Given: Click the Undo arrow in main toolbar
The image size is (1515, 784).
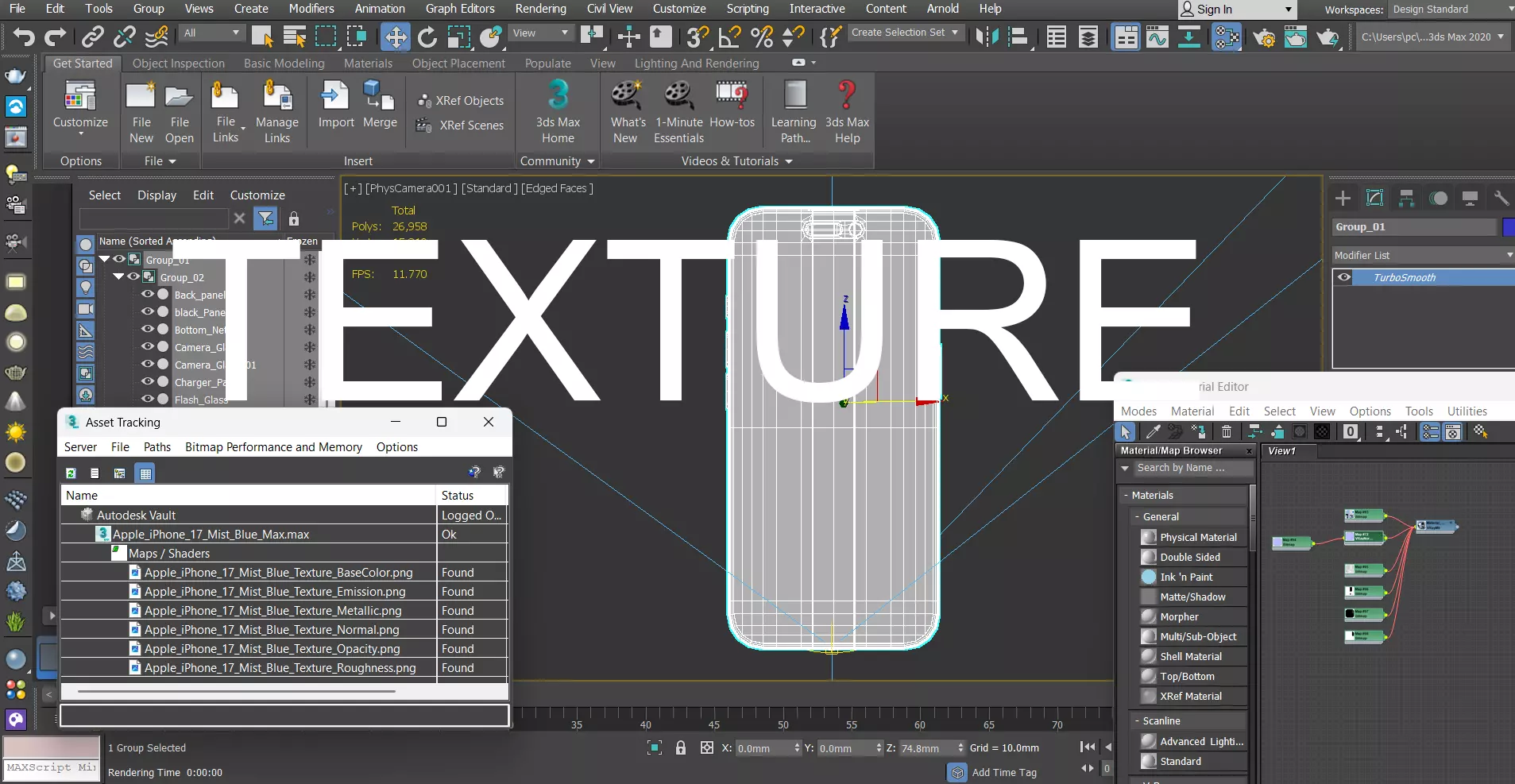Looking at the screenshot, I should 24,37.
